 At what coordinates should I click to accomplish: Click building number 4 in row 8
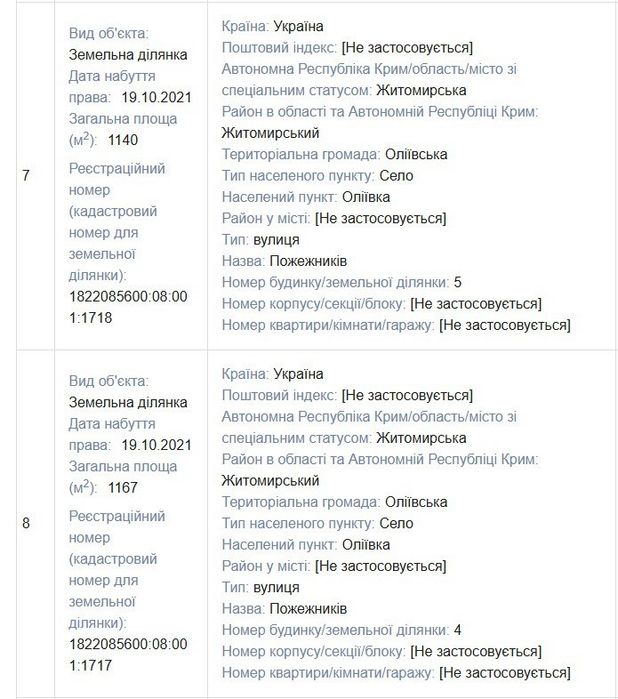(457, 630)
